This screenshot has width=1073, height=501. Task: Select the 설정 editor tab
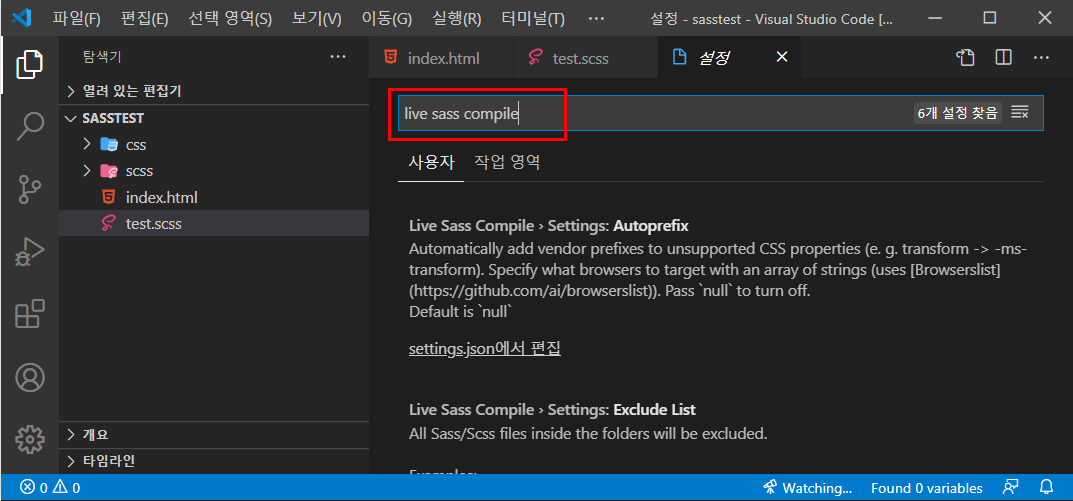[729, 57]
